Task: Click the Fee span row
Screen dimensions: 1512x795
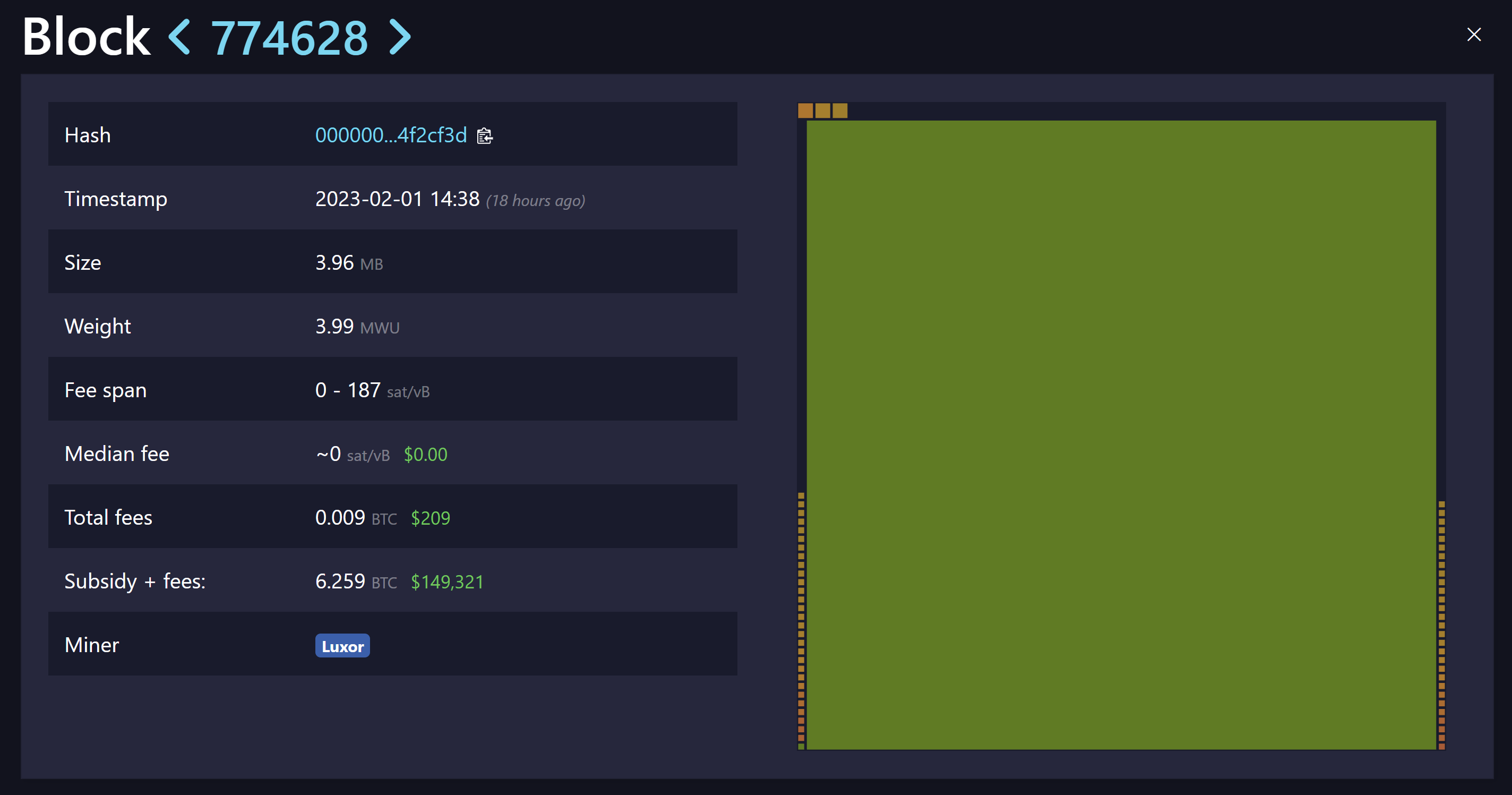Action: [372, 389]
